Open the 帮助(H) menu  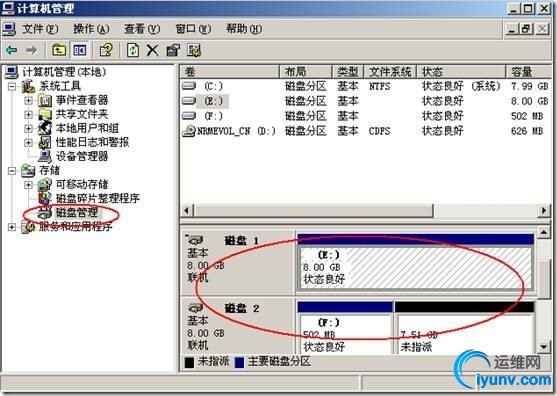click(x=244, y=29)
